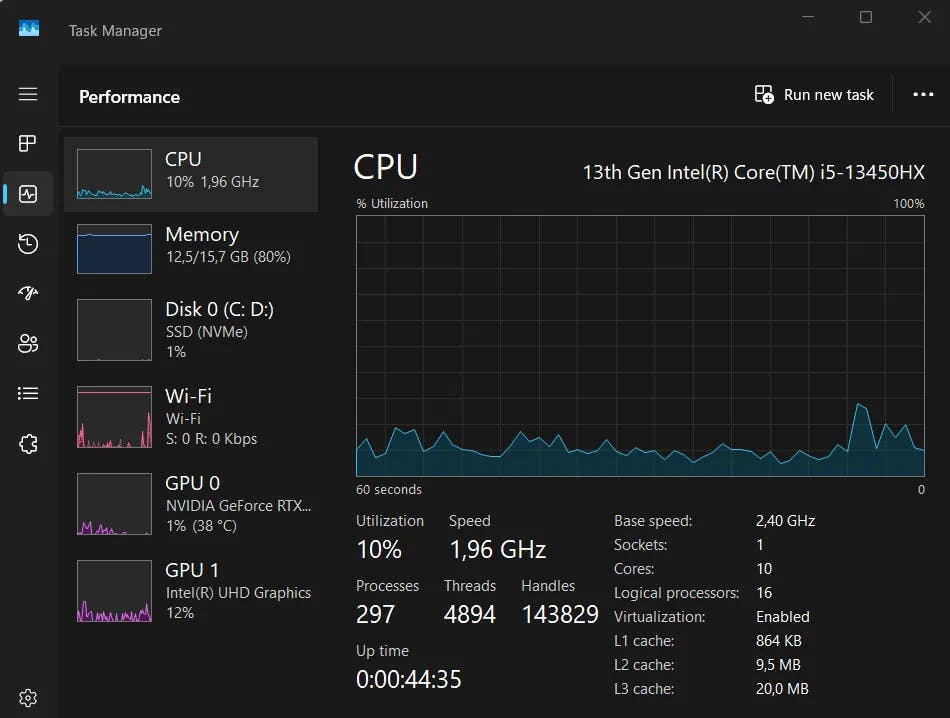Go to the Users page icon

click(28, 344)
